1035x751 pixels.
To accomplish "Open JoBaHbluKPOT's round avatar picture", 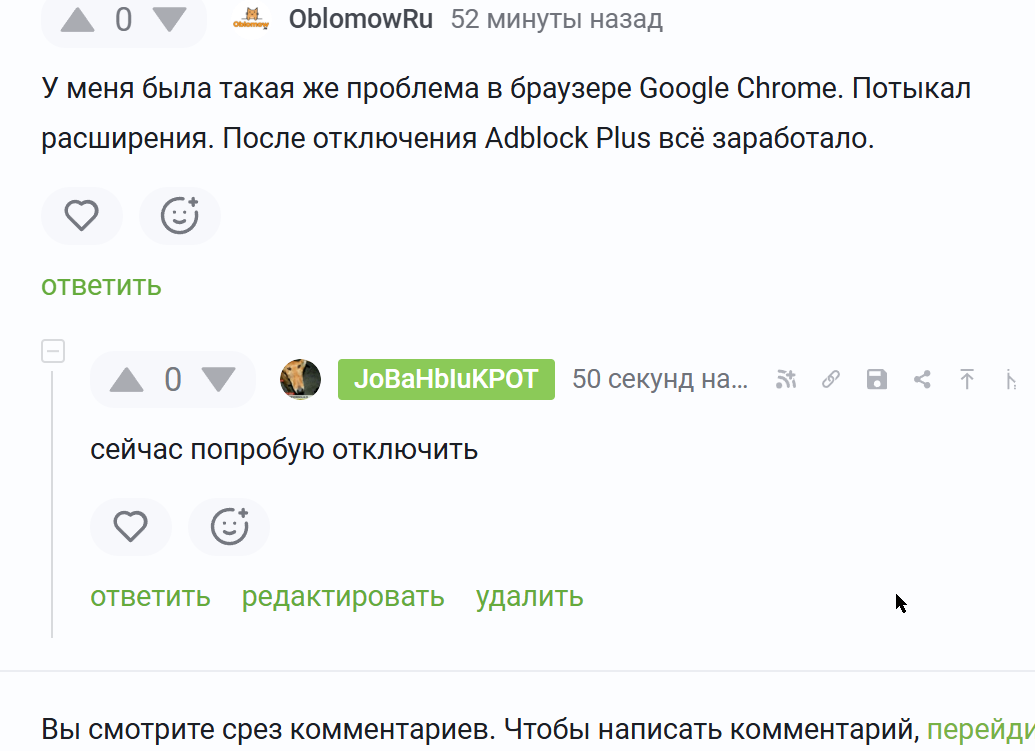I will pyautogui.click(x=300, y=380).
